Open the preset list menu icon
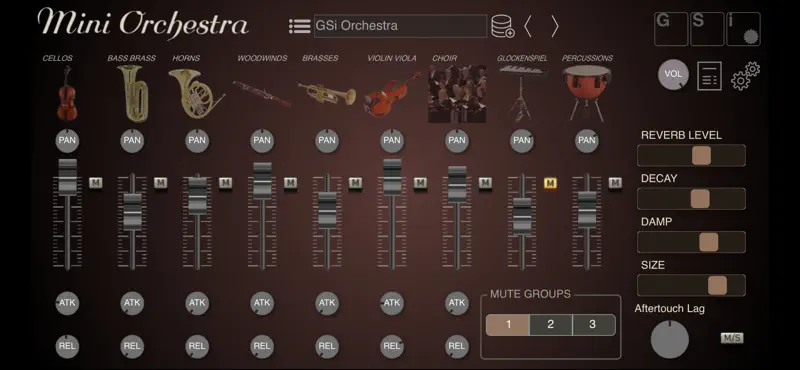The image size is (800, 370). [x=299, y=27]
